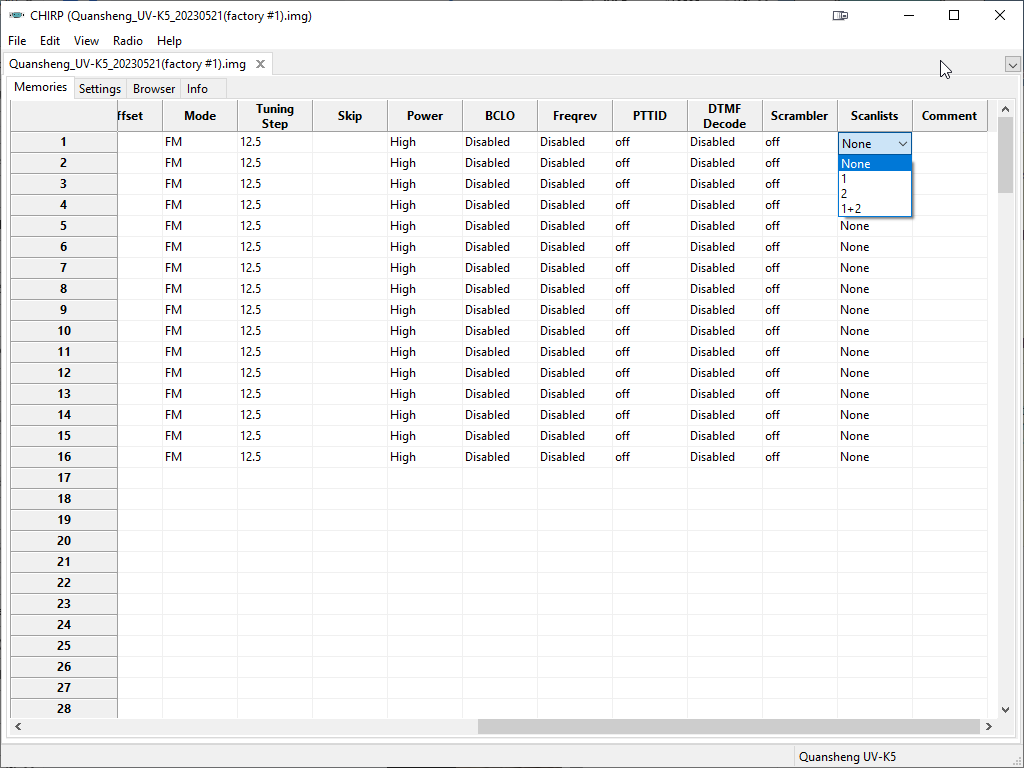Switch to the Memories tab
1024x768 pixels.
pyautogui.click(x=40, y=87)
